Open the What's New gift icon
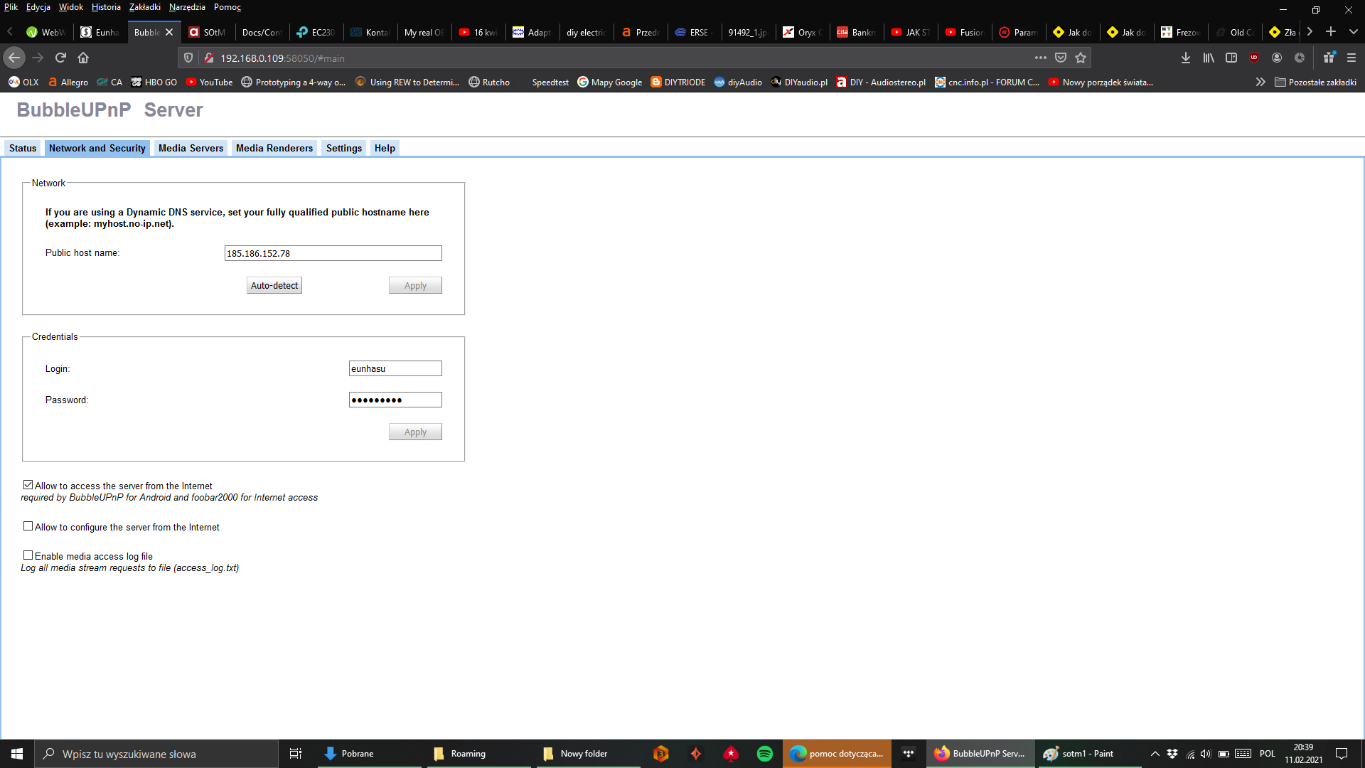Image resolution: width=1365 pixels, height=768 pixels. pyautogui.click(x=1329, y=57)
